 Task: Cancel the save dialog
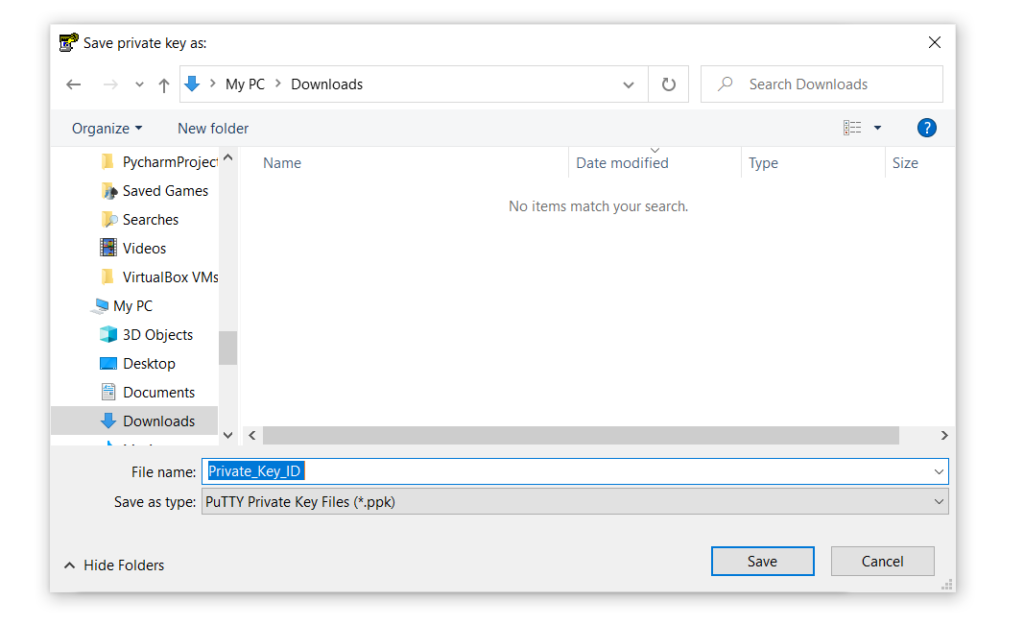click(882, 561)
